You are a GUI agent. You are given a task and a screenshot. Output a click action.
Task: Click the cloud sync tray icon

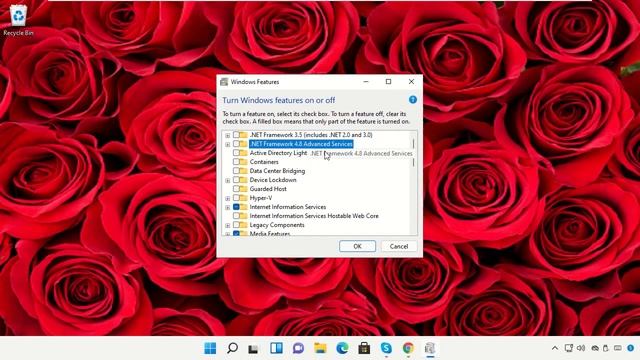pos(595,348)
